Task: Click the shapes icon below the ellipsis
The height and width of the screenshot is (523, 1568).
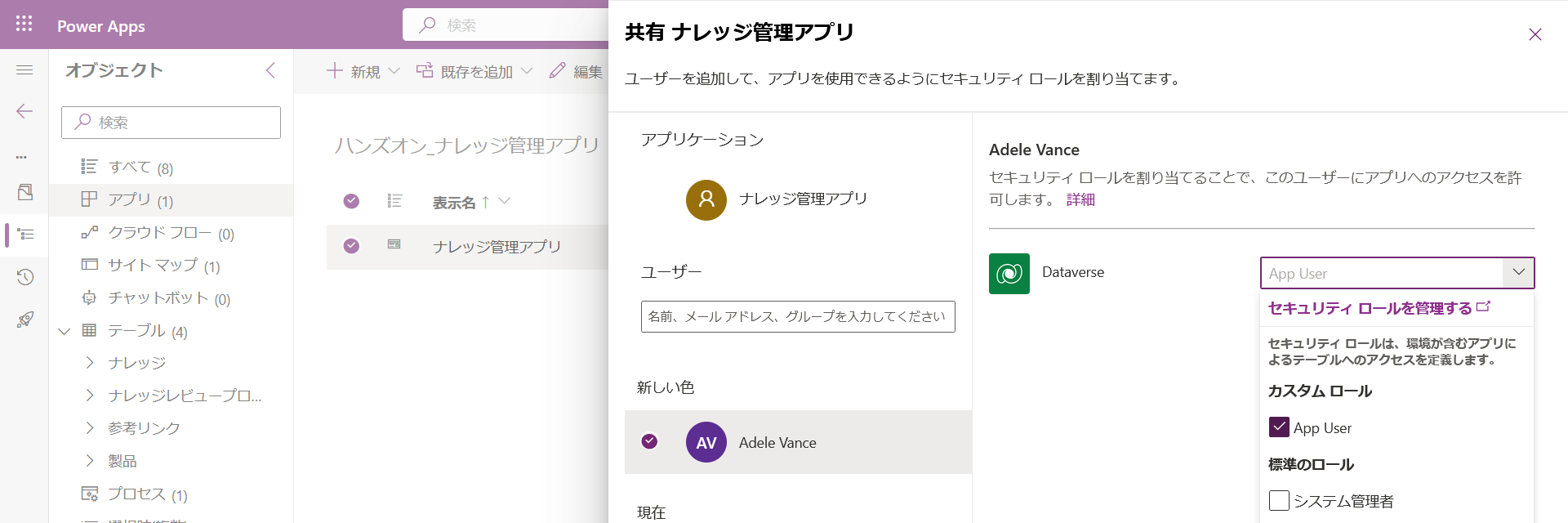Action: (25, 192)
